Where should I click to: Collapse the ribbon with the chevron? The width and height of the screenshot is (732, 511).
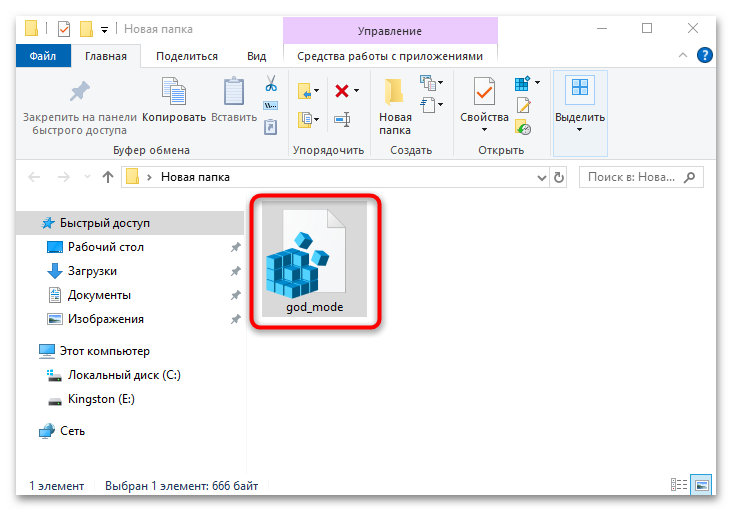(x=683, y=55)
